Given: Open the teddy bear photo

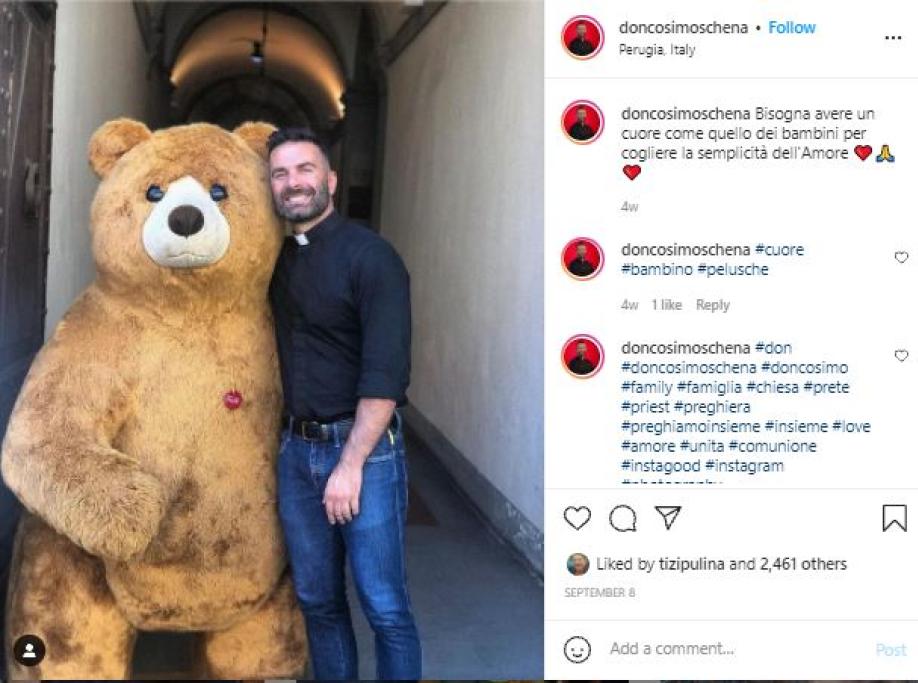Looking at the screenshot, I should pyautogui.click(x=272, y=341).
